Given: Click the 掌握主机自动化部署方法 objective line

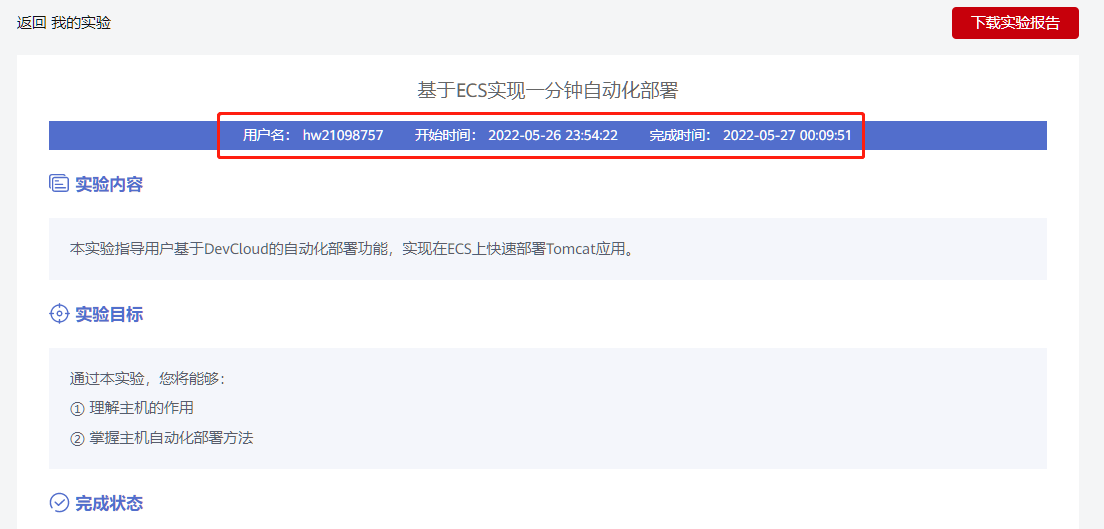Looking at the screenshot, I should pyautogui.click(x=161, y=438).
